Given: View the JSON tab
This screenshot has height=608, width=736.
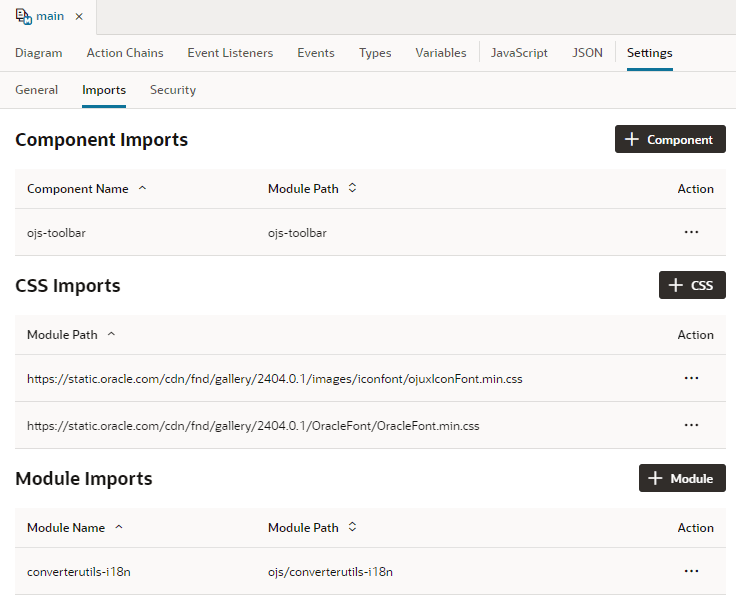Looking at the screenshot, I should click(587, 53).
